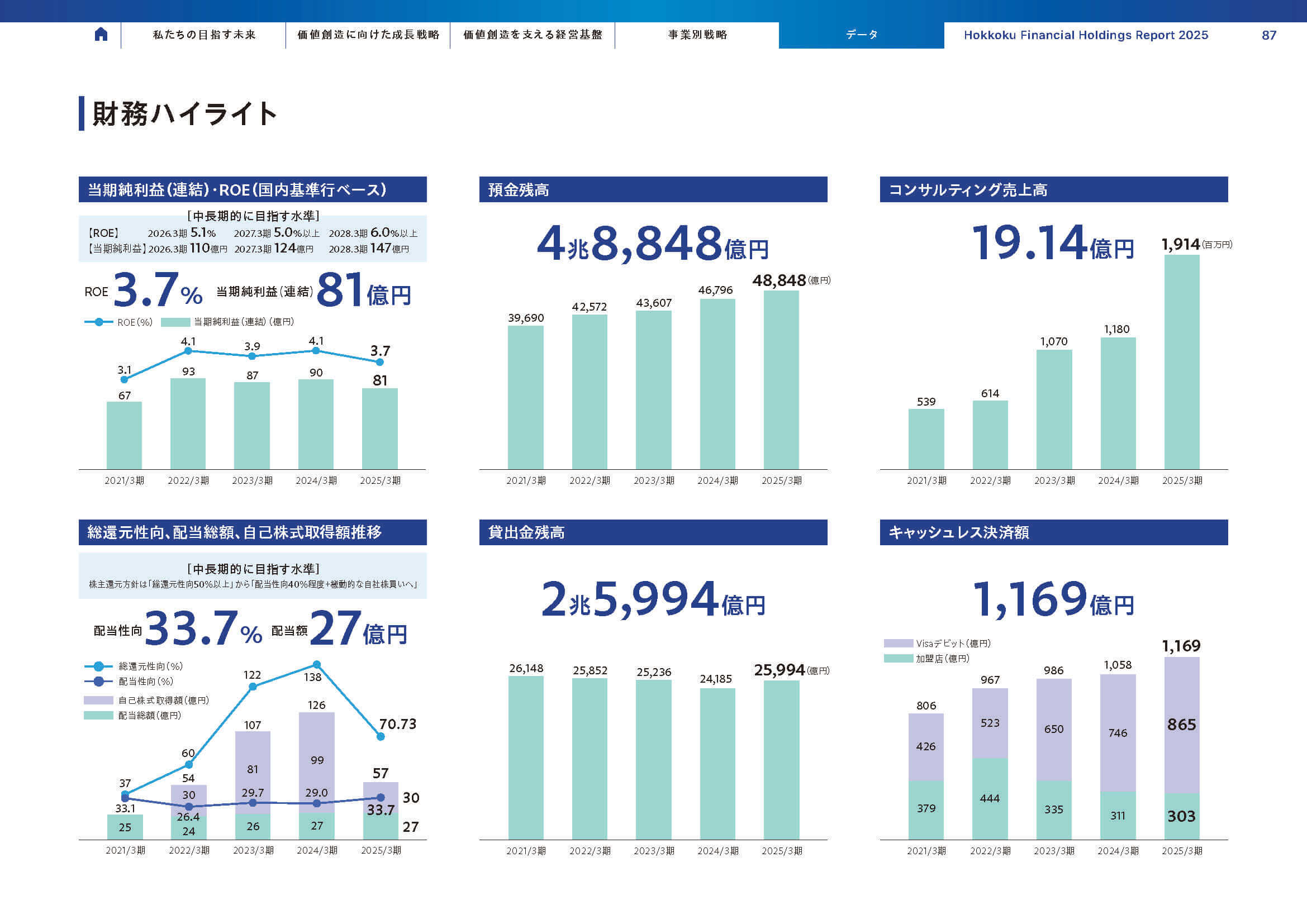Click the Visaデビット legend swatch

[899, 644]
